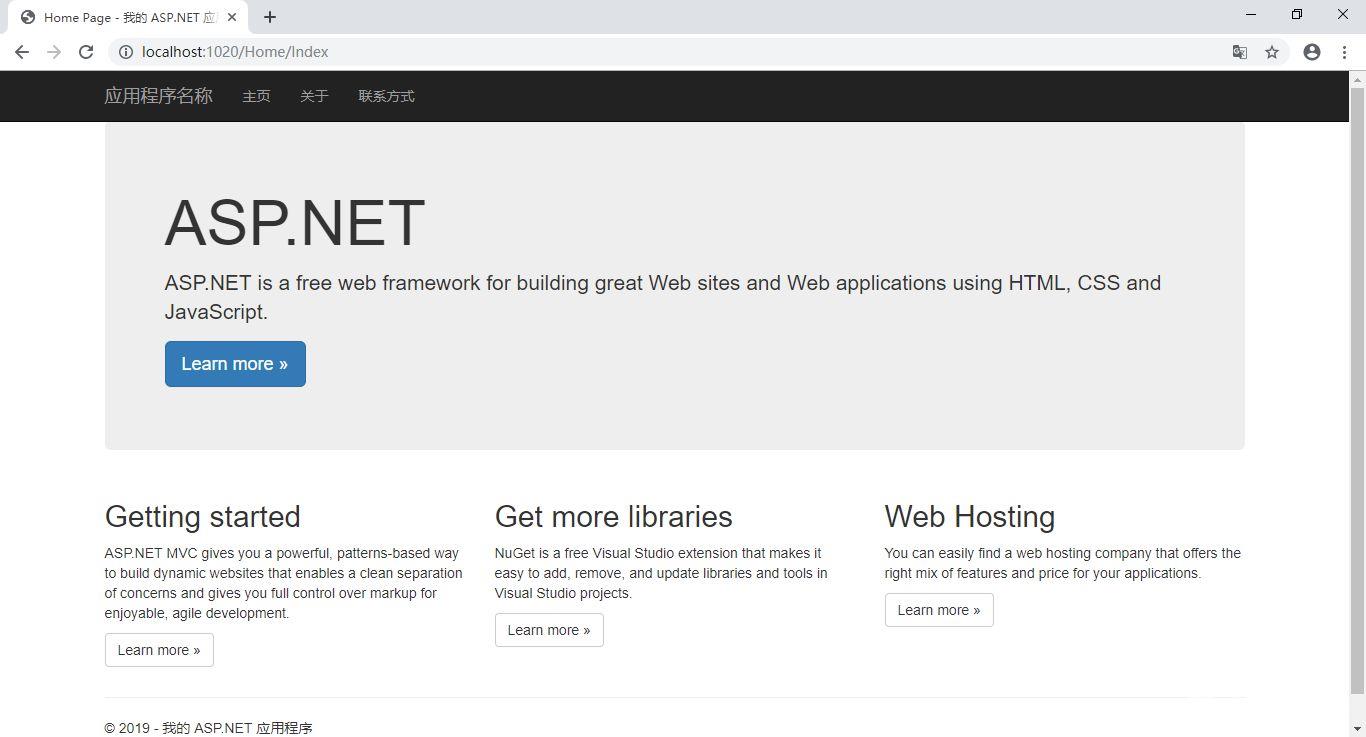Click the 应用程序名称 brand link
The width and height of the screenshot is (1366, 737).
pyautogui.click(x=158, y=96)
